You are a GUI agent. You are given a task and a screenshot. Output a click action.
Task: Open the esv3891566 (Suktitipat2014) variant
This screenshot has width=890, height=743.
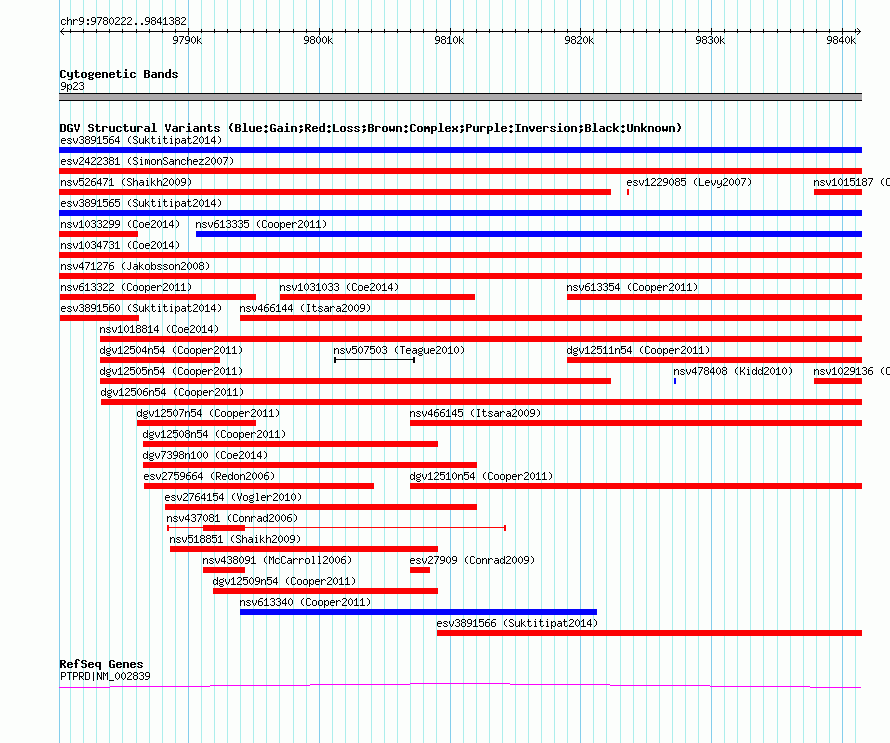pyautogui.click(x=517, y=623)
